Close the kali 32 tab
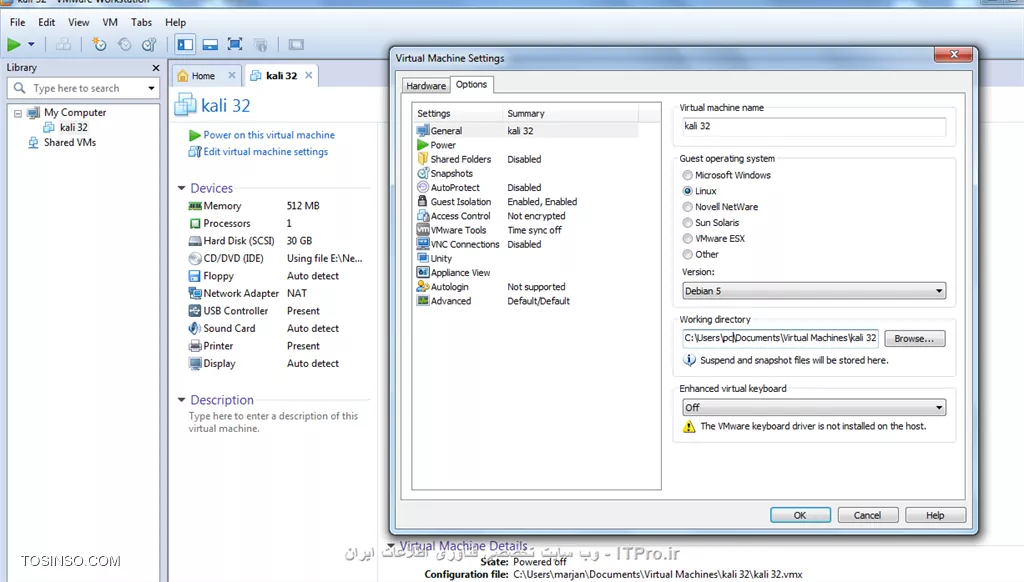The height and width of the screenshot is (582, 1024). [308, 75]
